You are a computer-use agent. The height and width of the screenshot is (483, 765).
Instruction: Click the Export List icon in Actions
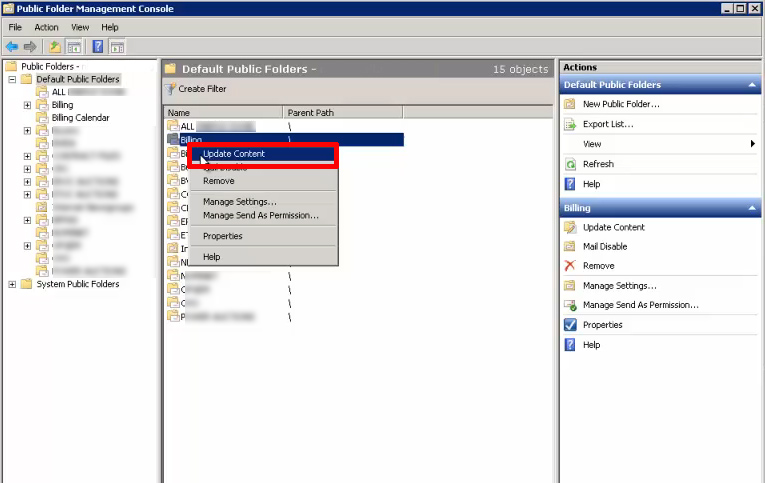pyautogui.click(x=570, y=124)
